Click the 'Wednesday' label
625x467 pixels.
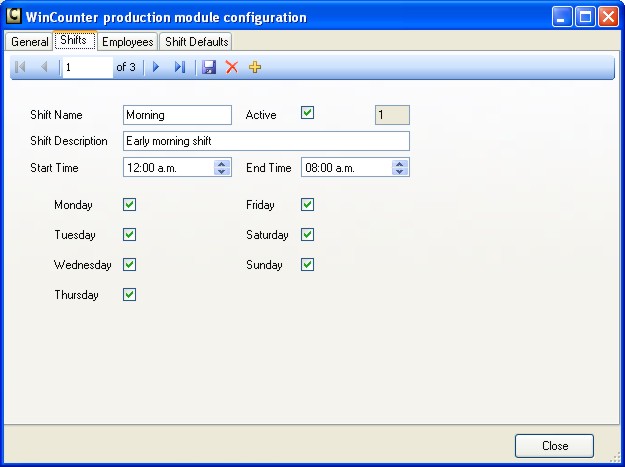tap(83, 265)
